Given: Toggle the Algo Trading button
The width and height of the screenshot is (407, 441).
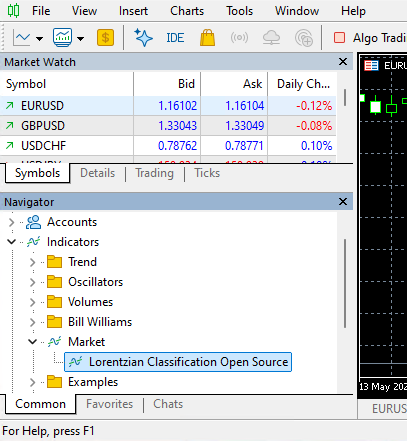Looking at the screenshot, I should [x=369, y=38].
